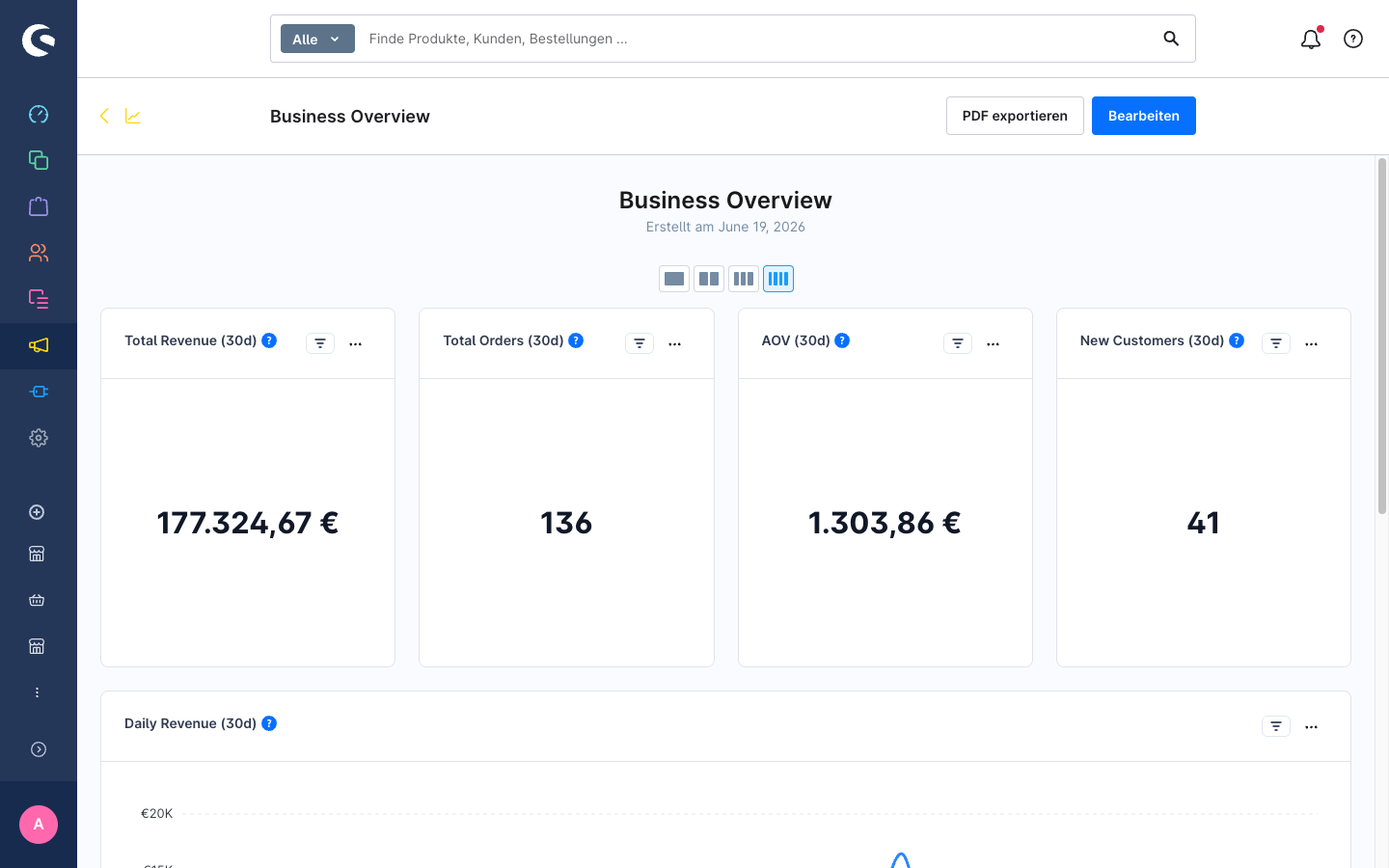Switch to the single-column layout
Viewport: 1389px width, 868px height.
(x=674, y=279)
